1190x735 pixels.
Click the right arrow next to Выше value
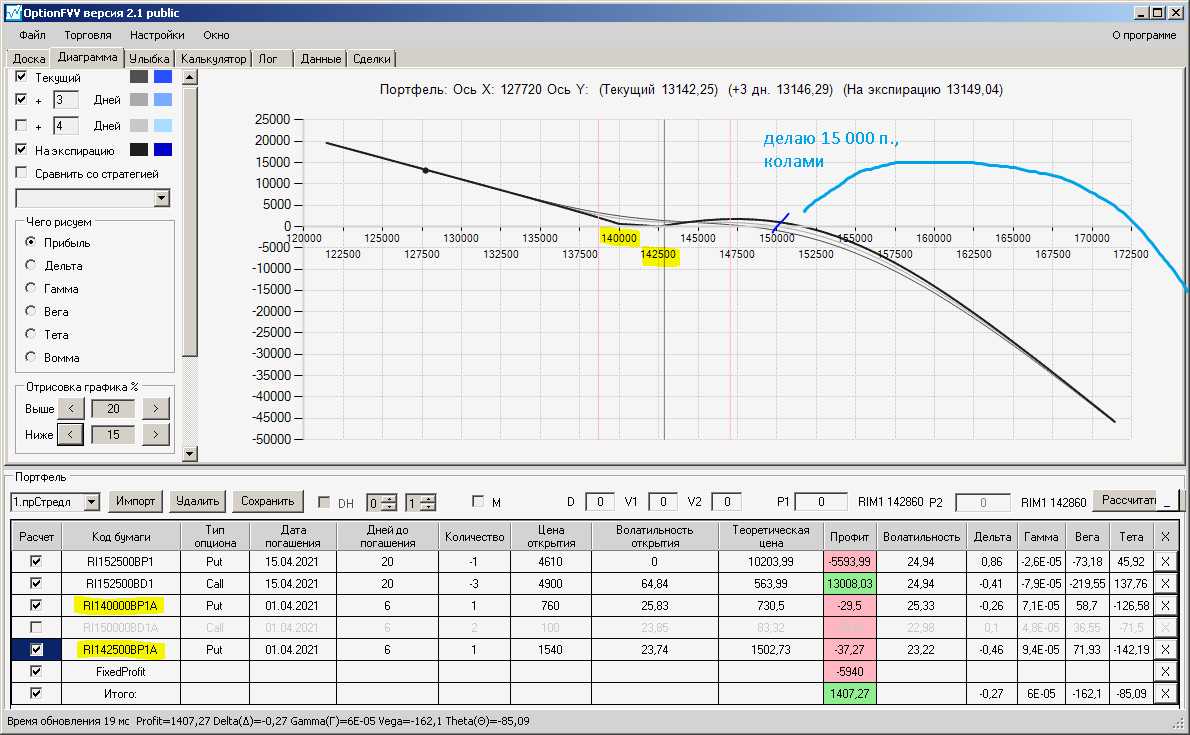[156, 409]
